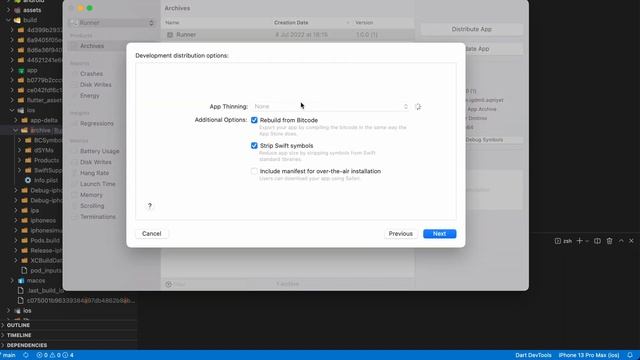The width and height of the screenshot is (640, 360).
Task: Select the Runner archive row
Action: pyautogui.click(x=289, y=35)
